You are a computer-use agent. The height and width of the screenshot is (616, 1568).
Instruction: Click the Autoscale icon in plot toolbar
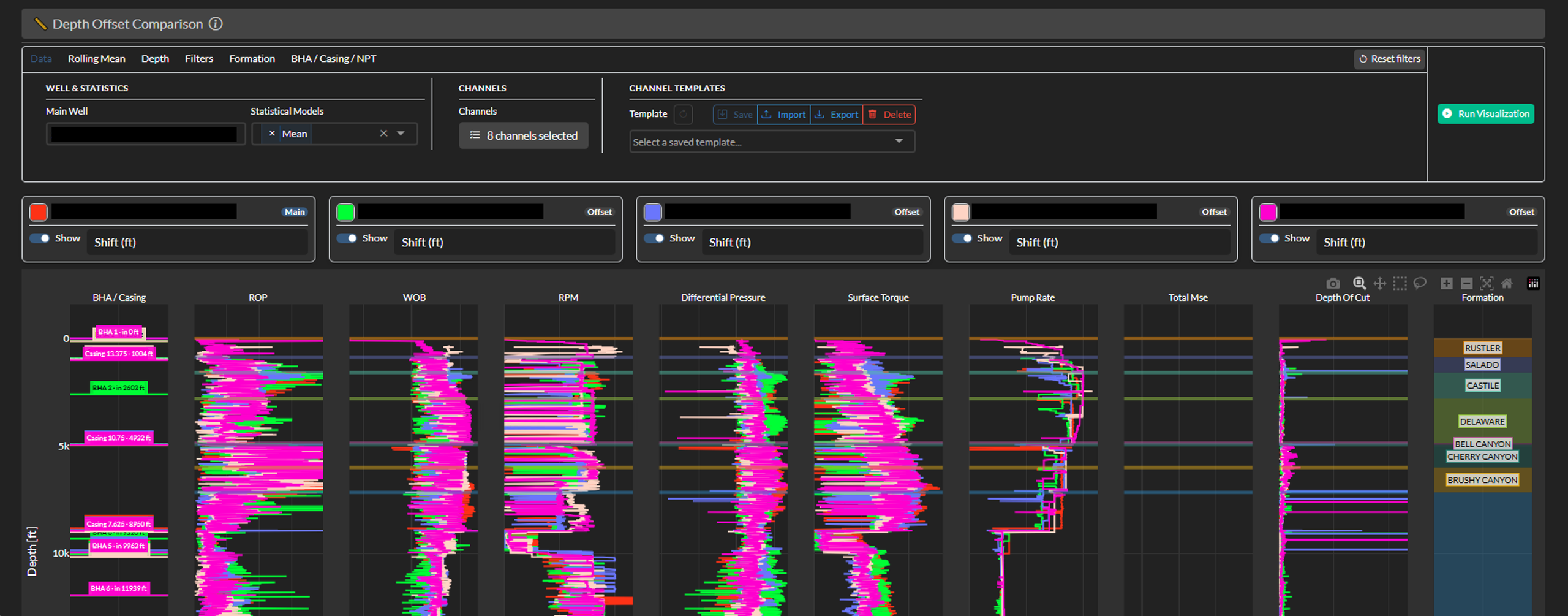[1487, 283]
